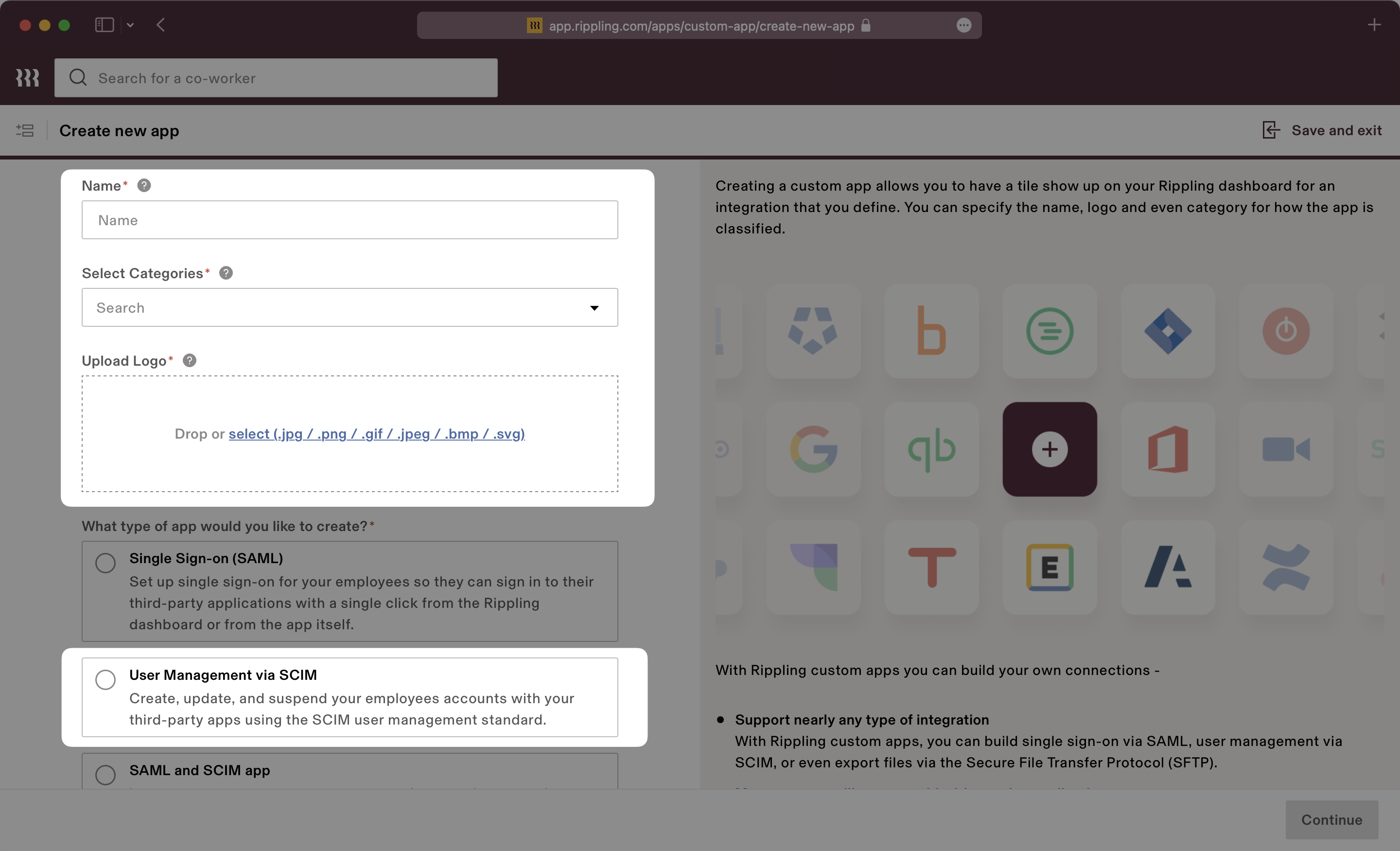Click the help icon beside Name

pyautogui.click(x=144, y=185)
